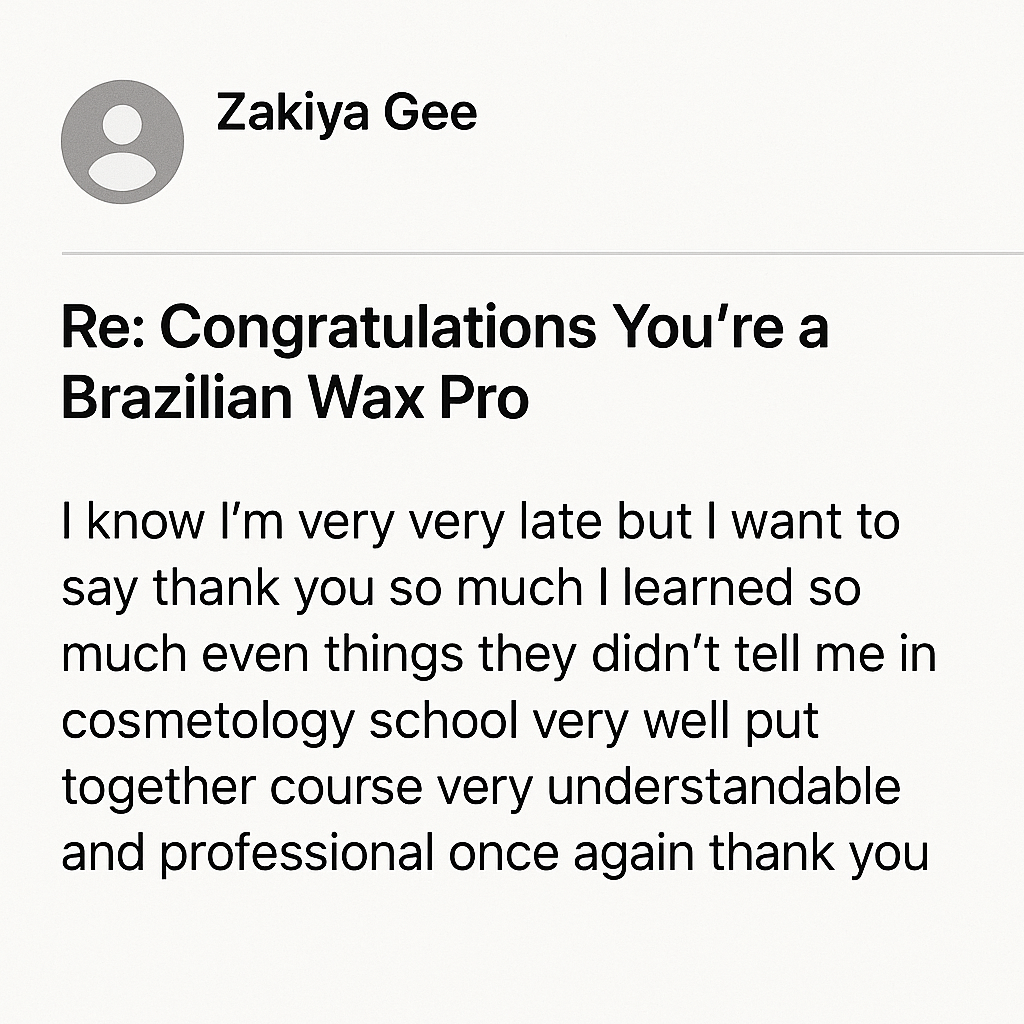Select the "Re: Congratulations You're a" subject line
This screenshot has height=1024, width=1024.
click(445, 328)
